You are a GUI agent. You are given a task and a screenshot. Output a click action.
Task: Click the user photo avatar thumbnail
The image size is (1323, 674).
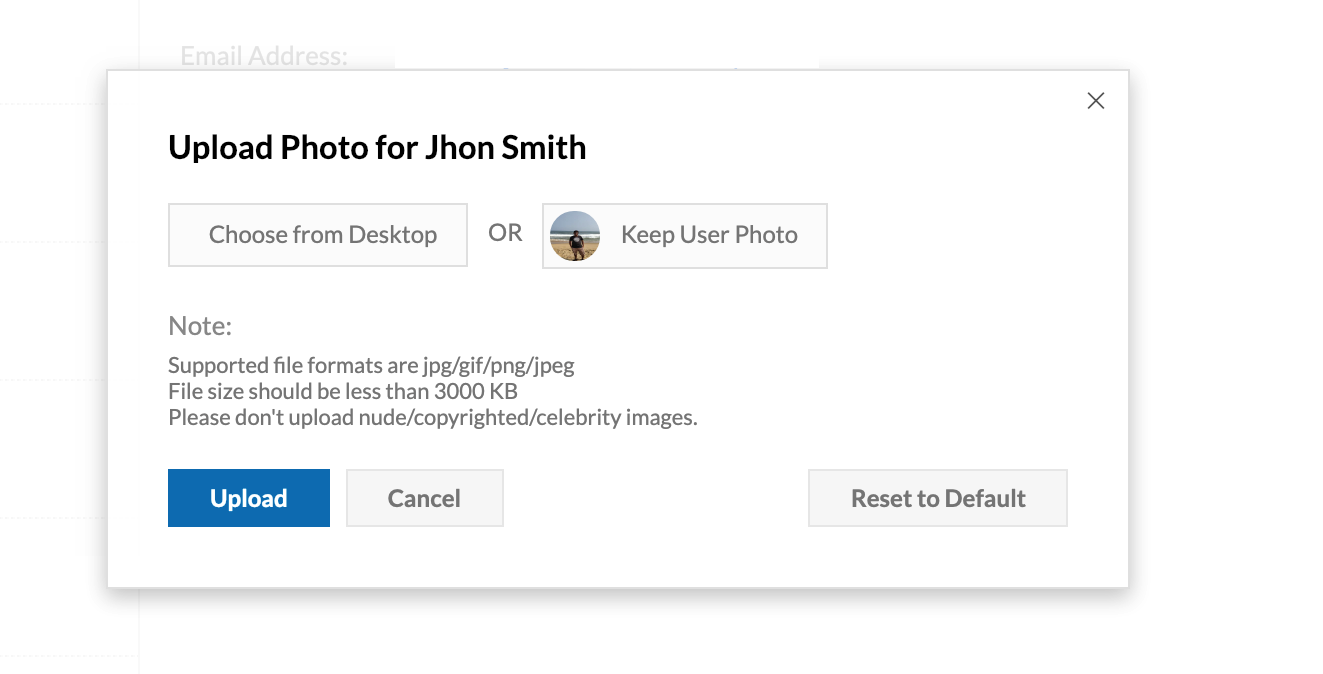575,236
